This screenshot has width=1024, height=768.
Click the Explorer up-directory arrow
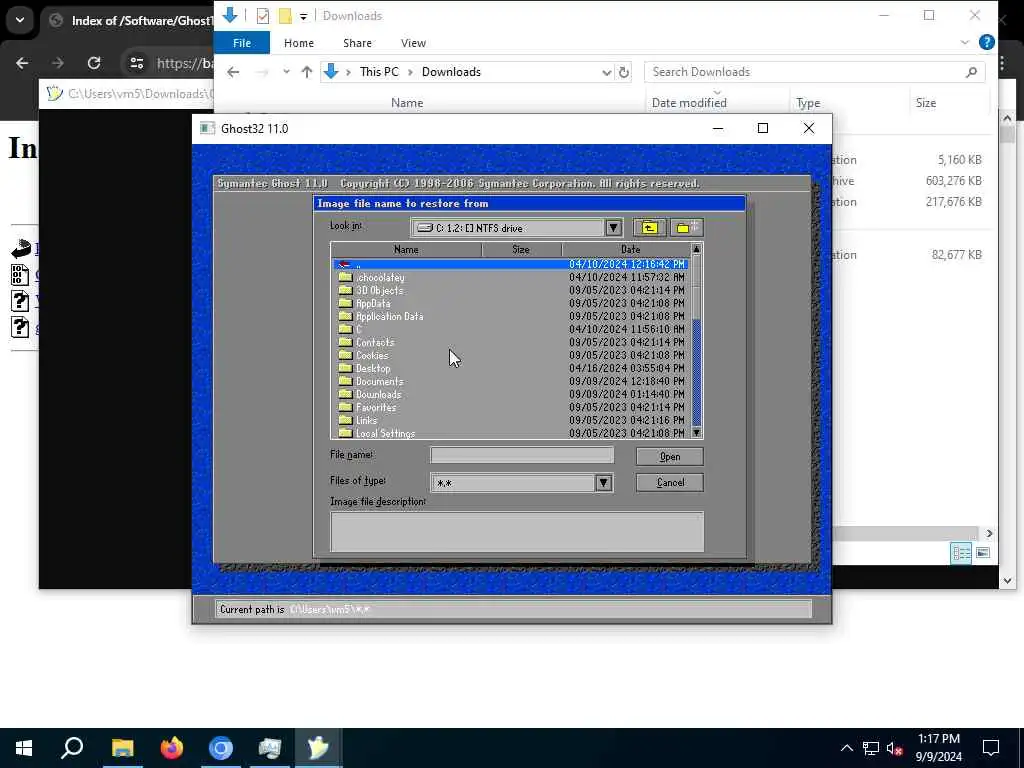tap(307, 72)
